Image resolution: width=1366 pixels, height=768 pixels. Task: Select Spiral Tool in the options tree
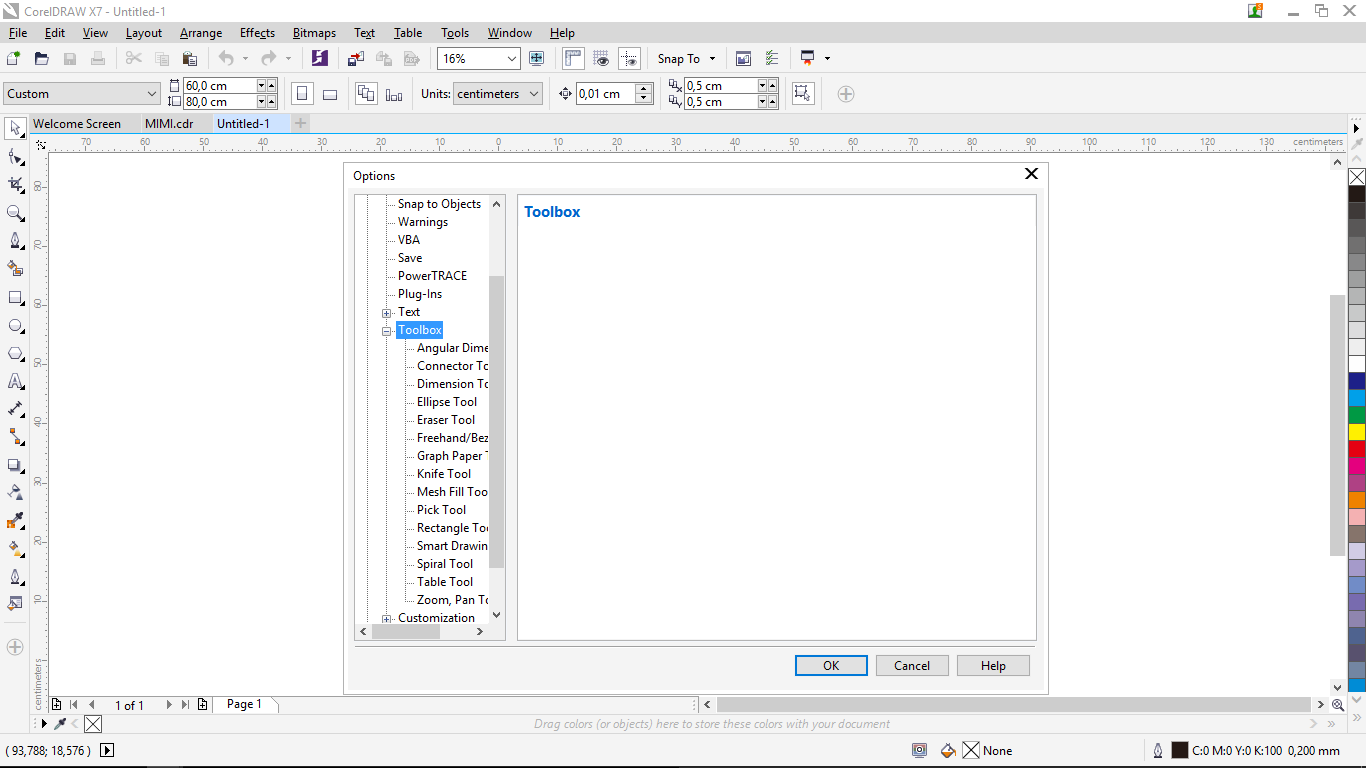[x=445, y=564]
